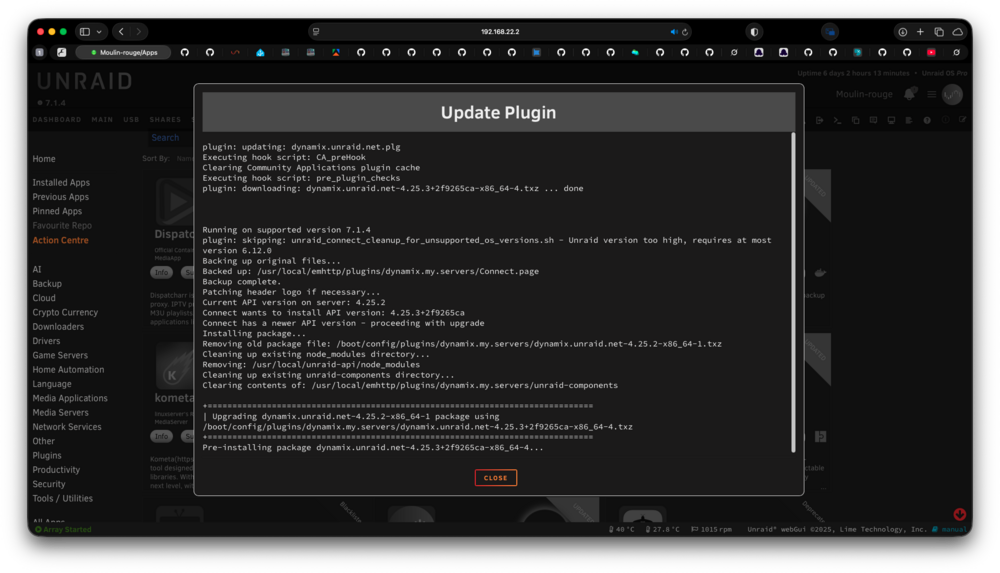
Task: Open the Unraid web terminal icon
Action: click(x=837, y=120)
